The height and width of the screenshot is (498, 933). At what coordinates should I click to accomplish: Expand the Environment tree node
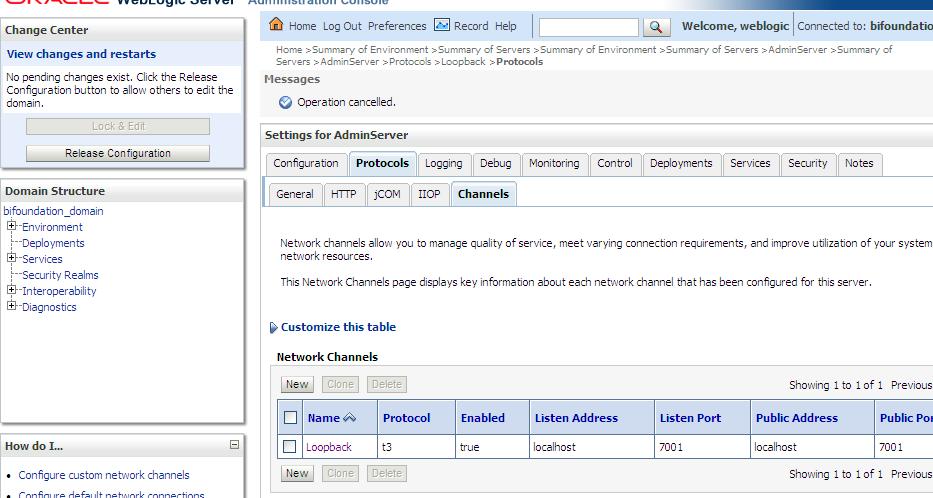[12, 227]
